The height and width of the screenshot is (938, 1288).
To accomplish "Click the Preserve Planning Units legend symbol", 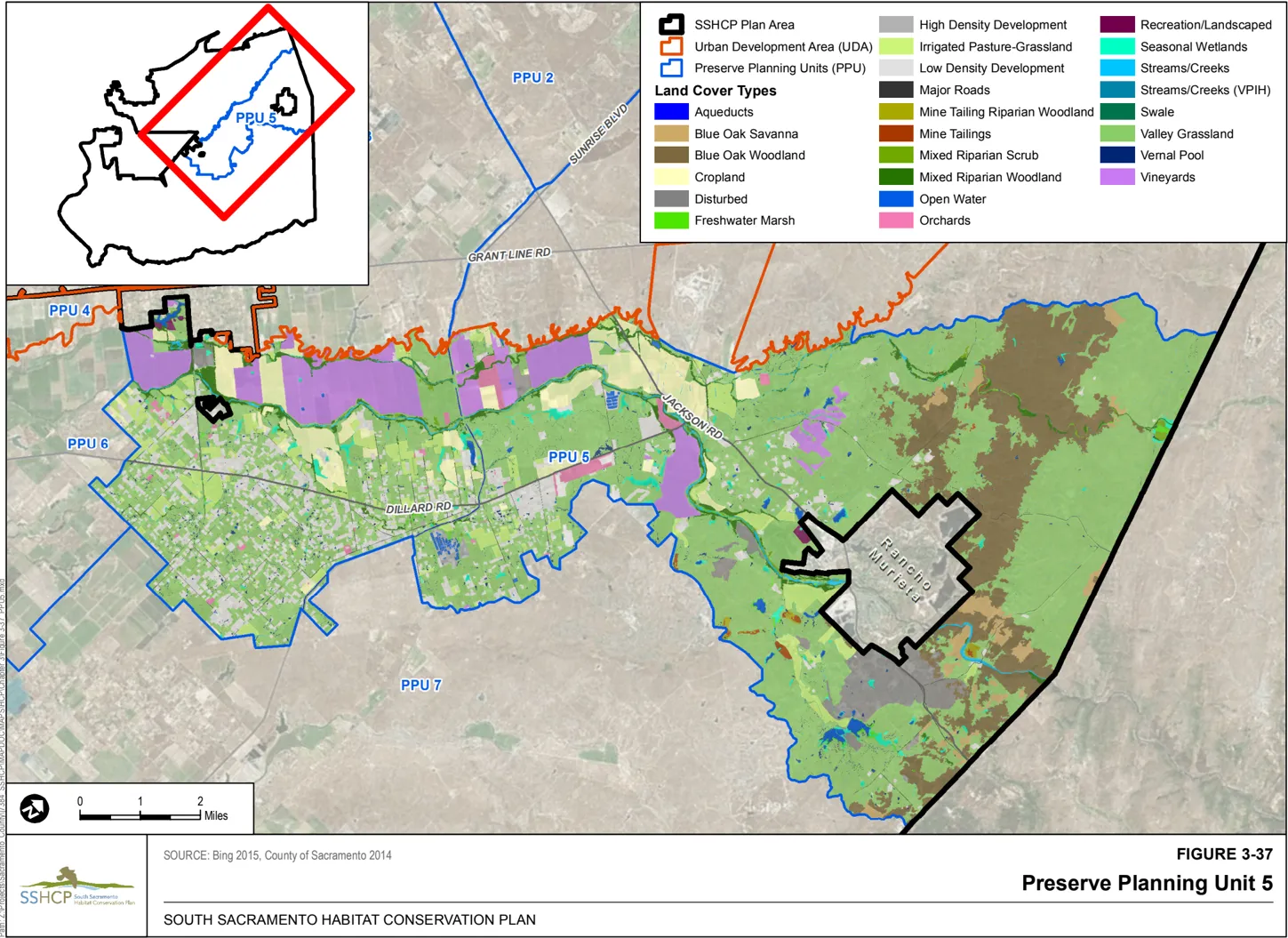I will tap(671, 68).
